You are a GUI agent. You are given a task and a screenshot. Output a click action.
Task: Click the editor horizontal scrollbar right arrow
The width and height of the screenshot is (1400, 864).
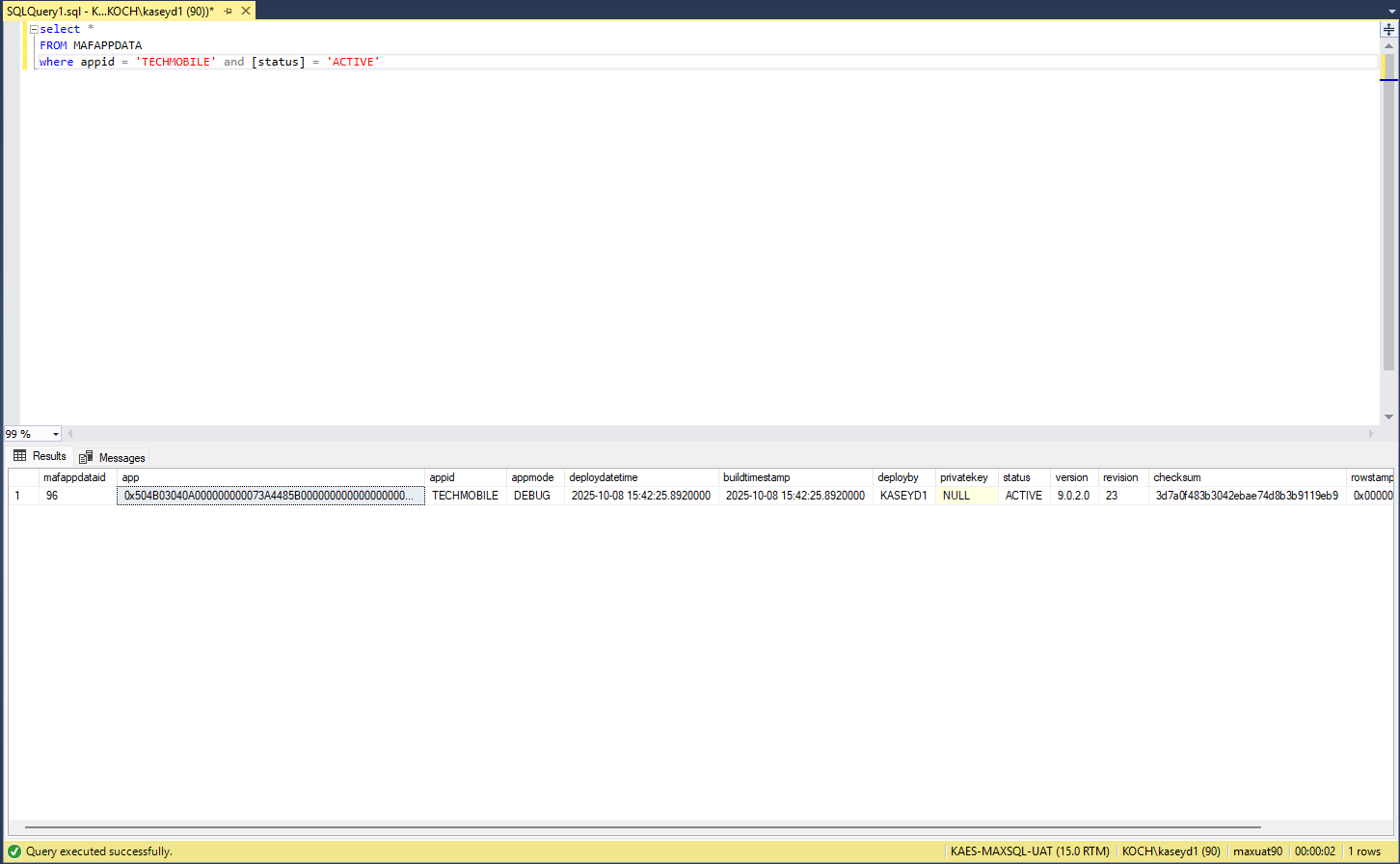pyautogui.click(x=1372, y=434)
